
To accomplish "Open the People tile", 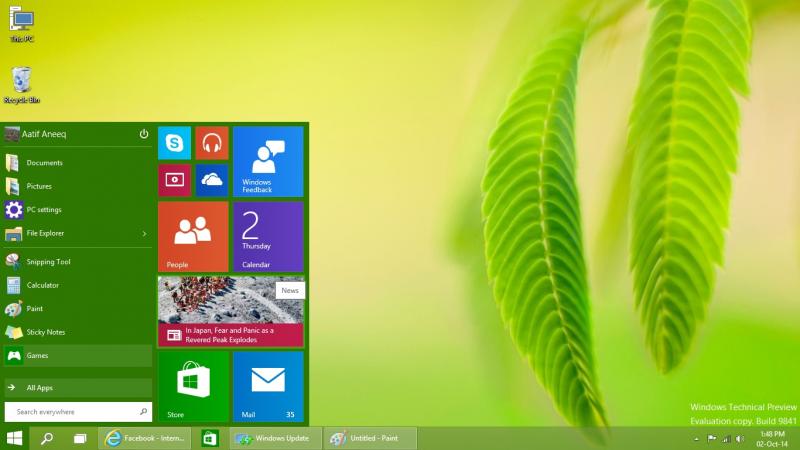I will pos(193,236).
